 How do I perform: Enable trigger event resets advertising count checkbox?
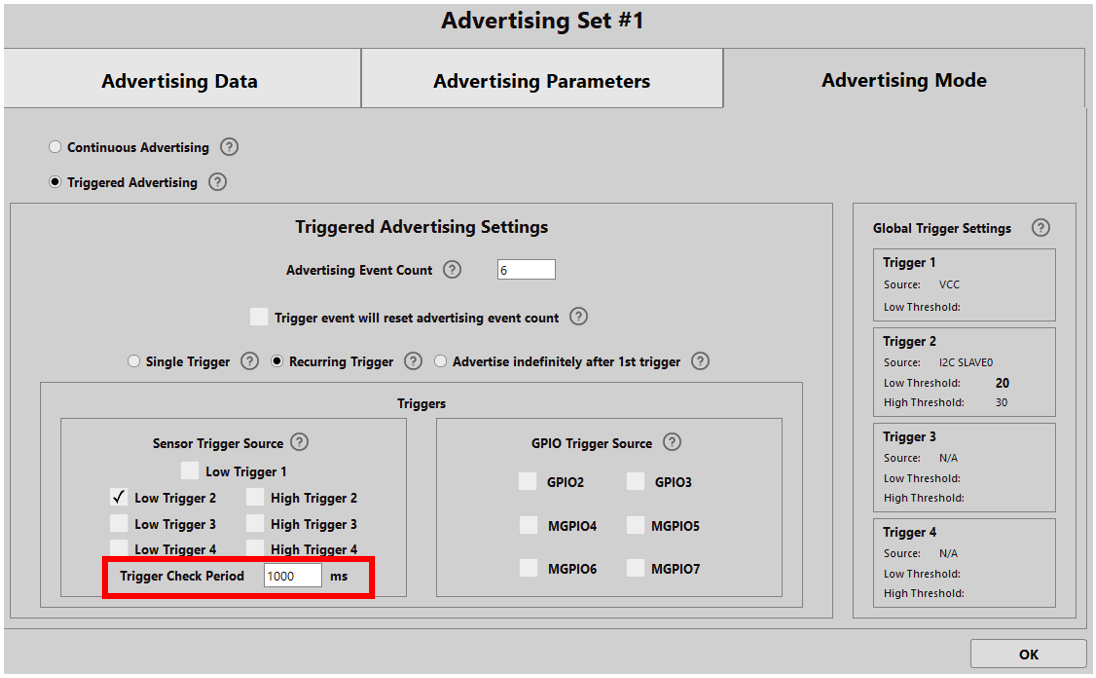tap(259, 317)
